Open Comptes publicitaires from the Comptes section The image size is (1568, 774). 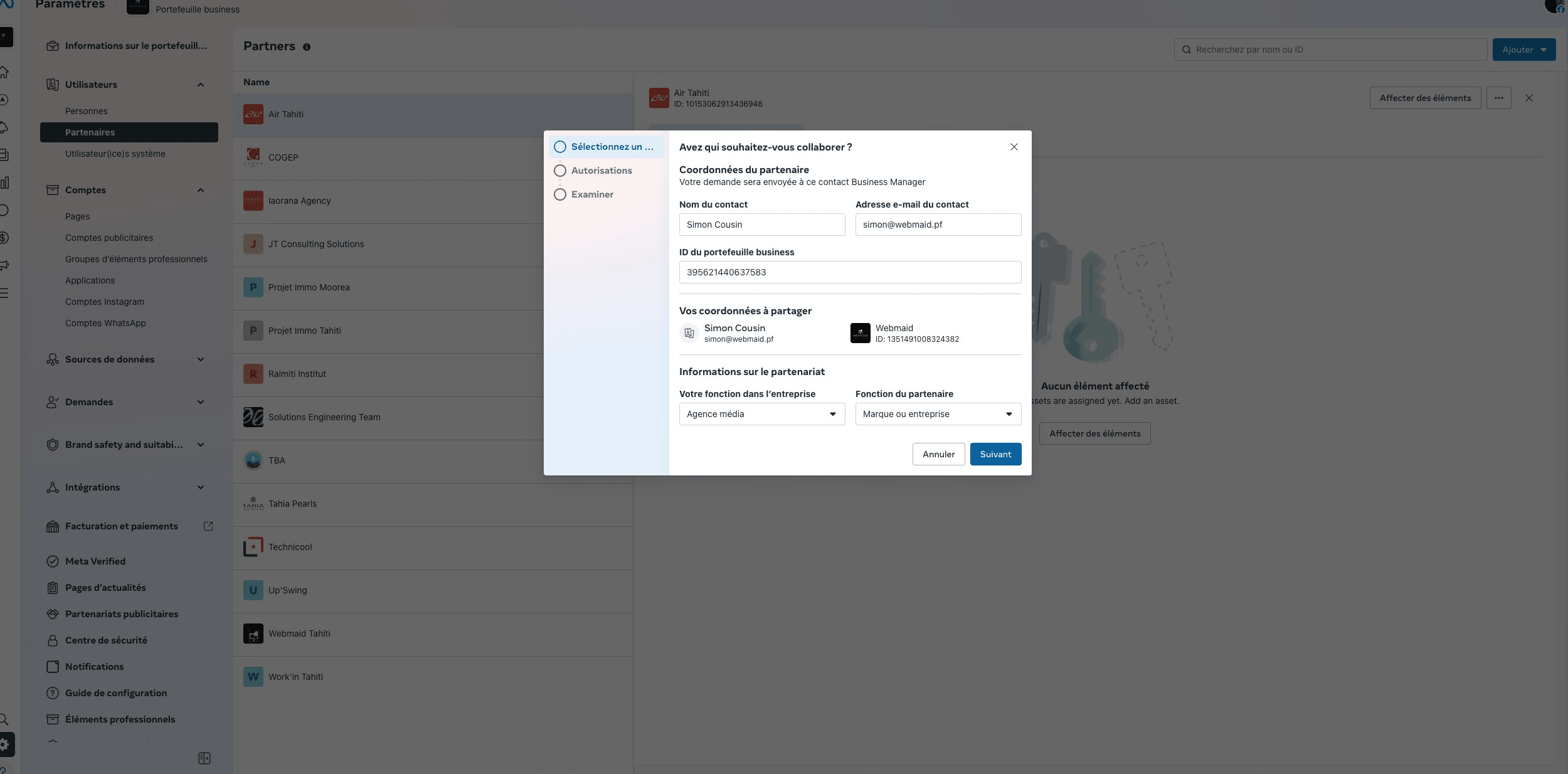[x=109, y=238]
